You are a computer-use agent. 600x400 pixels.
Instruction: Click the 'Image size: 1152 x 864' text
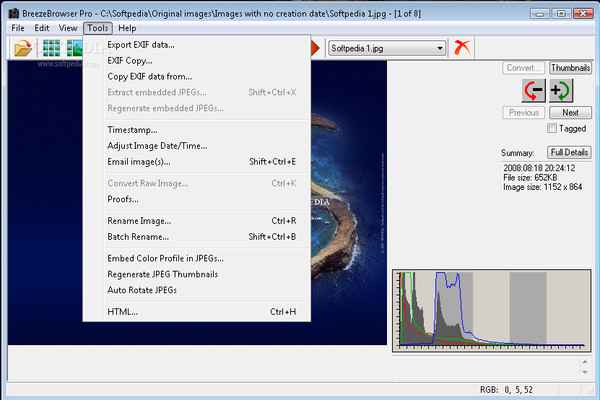pos(543,187)
